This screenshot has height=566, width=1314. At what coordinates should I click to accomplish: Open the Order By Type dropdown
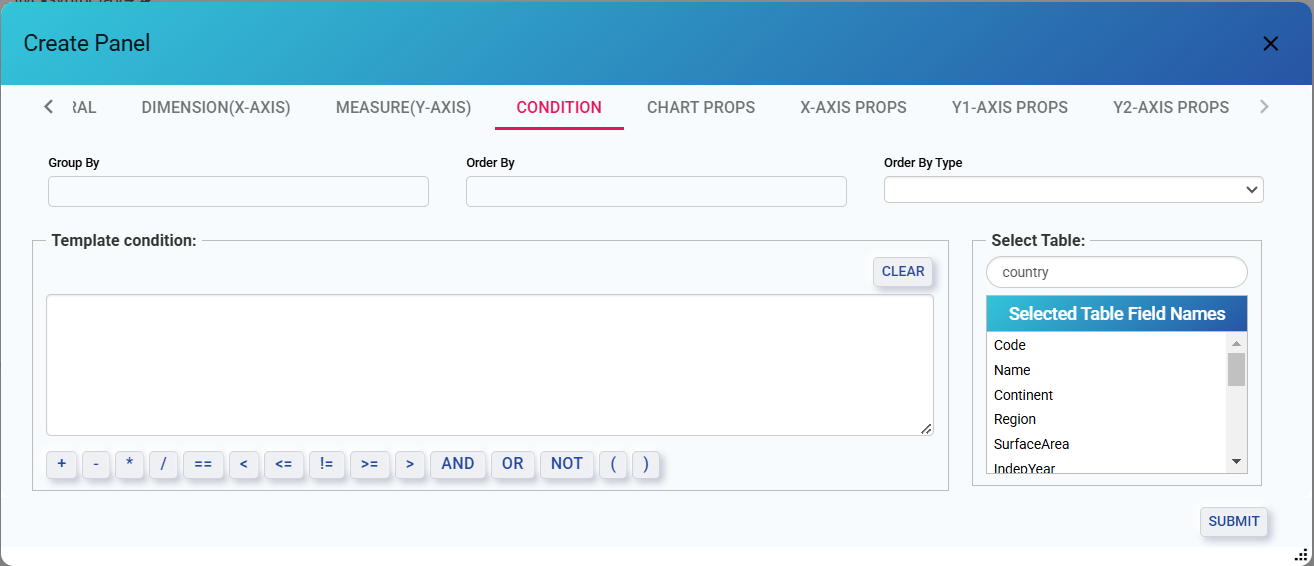(x=1073, y=190)
